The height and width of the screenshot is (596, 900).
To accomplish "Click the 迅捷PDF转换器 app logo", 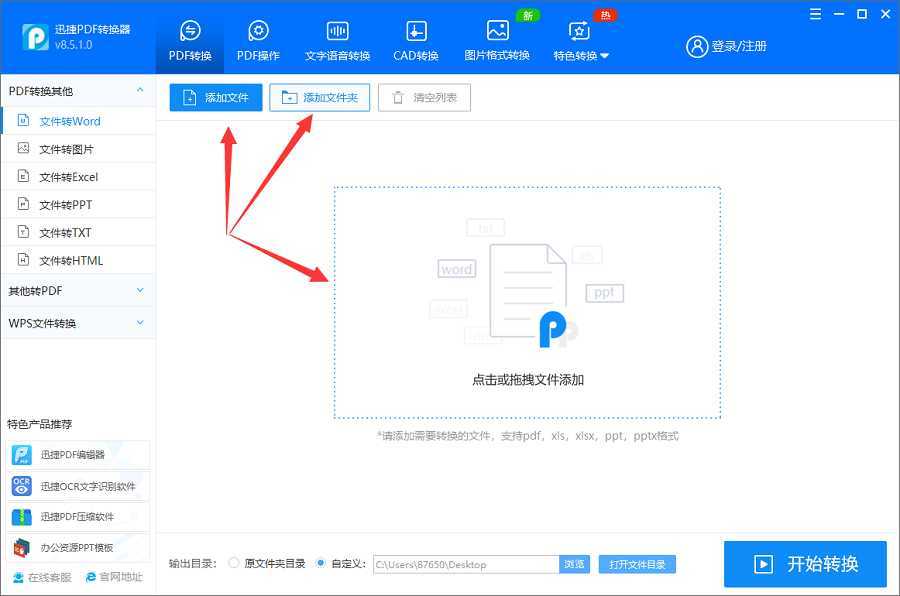I will 35,37.
